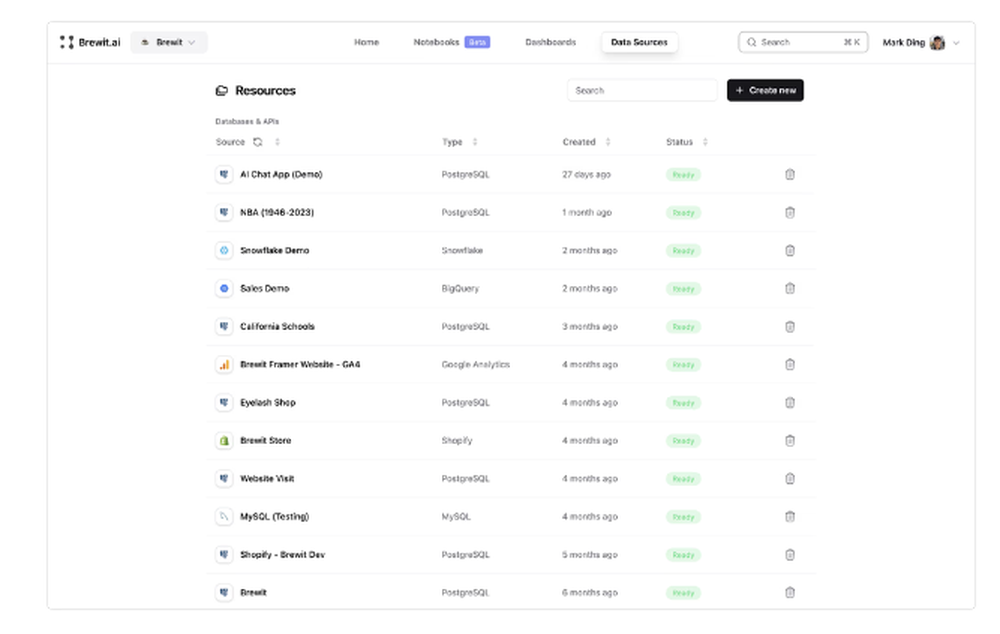Click the Brewit.ai logo
This screenshot has height=634, width=1000.
pyautogui.click(x=90, y=42)
